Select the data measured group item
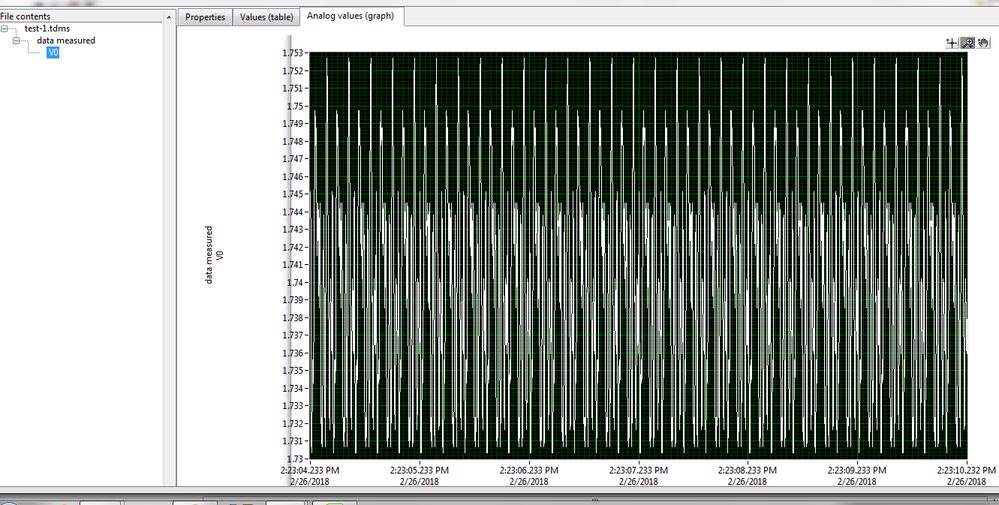This screenshot has width=999, height=505. pyautogui.click(x=66, y=40)
